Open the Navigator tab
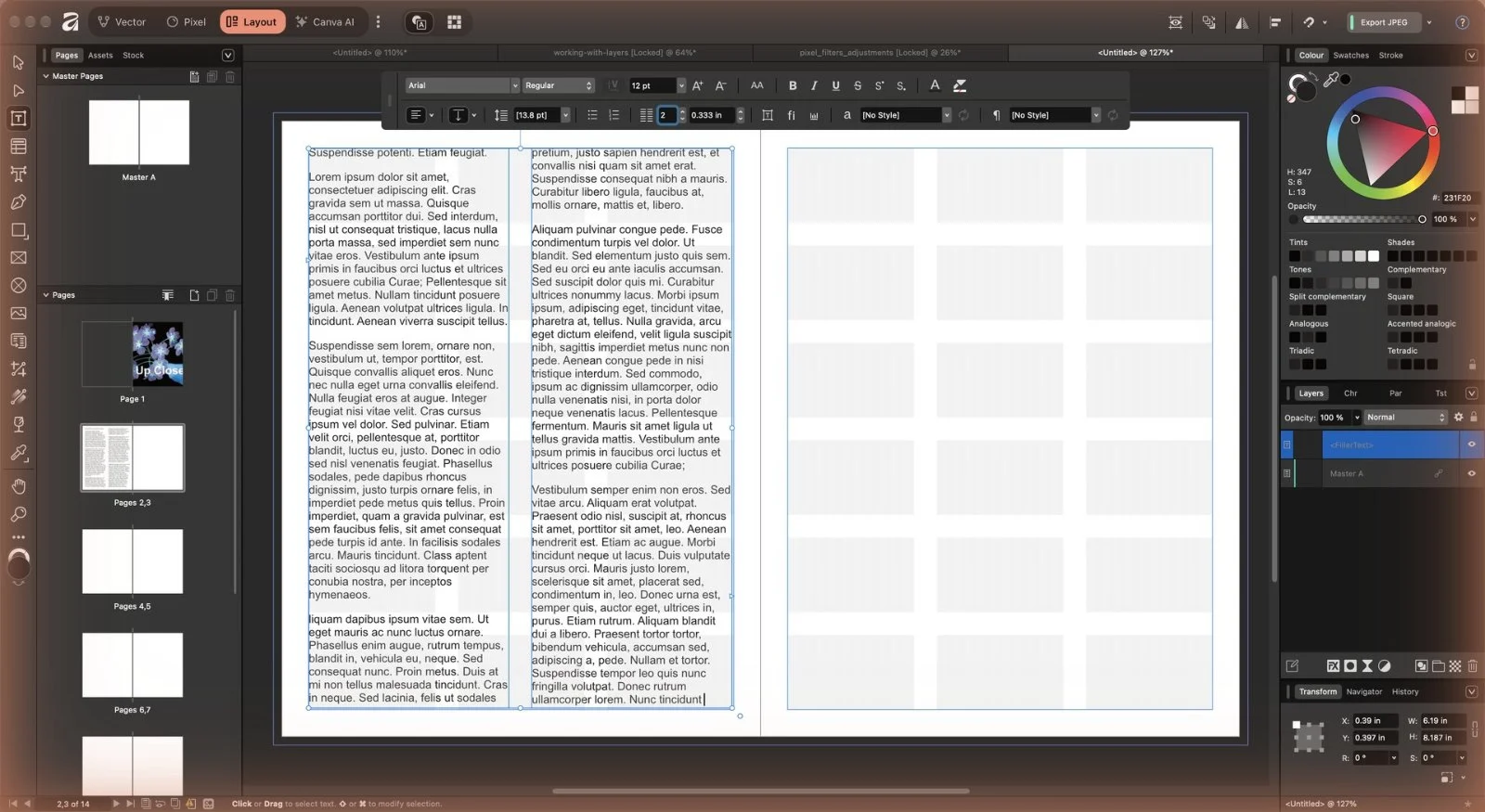Viewport: 1485px width, 812px height. (1363, 691)
